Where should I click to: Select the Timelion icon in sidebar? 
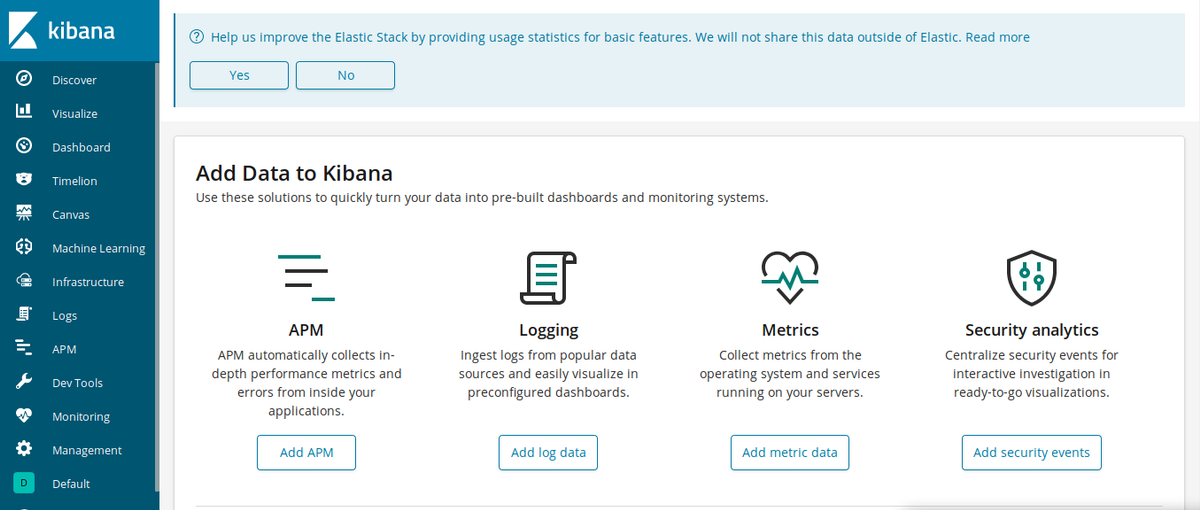tap(24, 180)
